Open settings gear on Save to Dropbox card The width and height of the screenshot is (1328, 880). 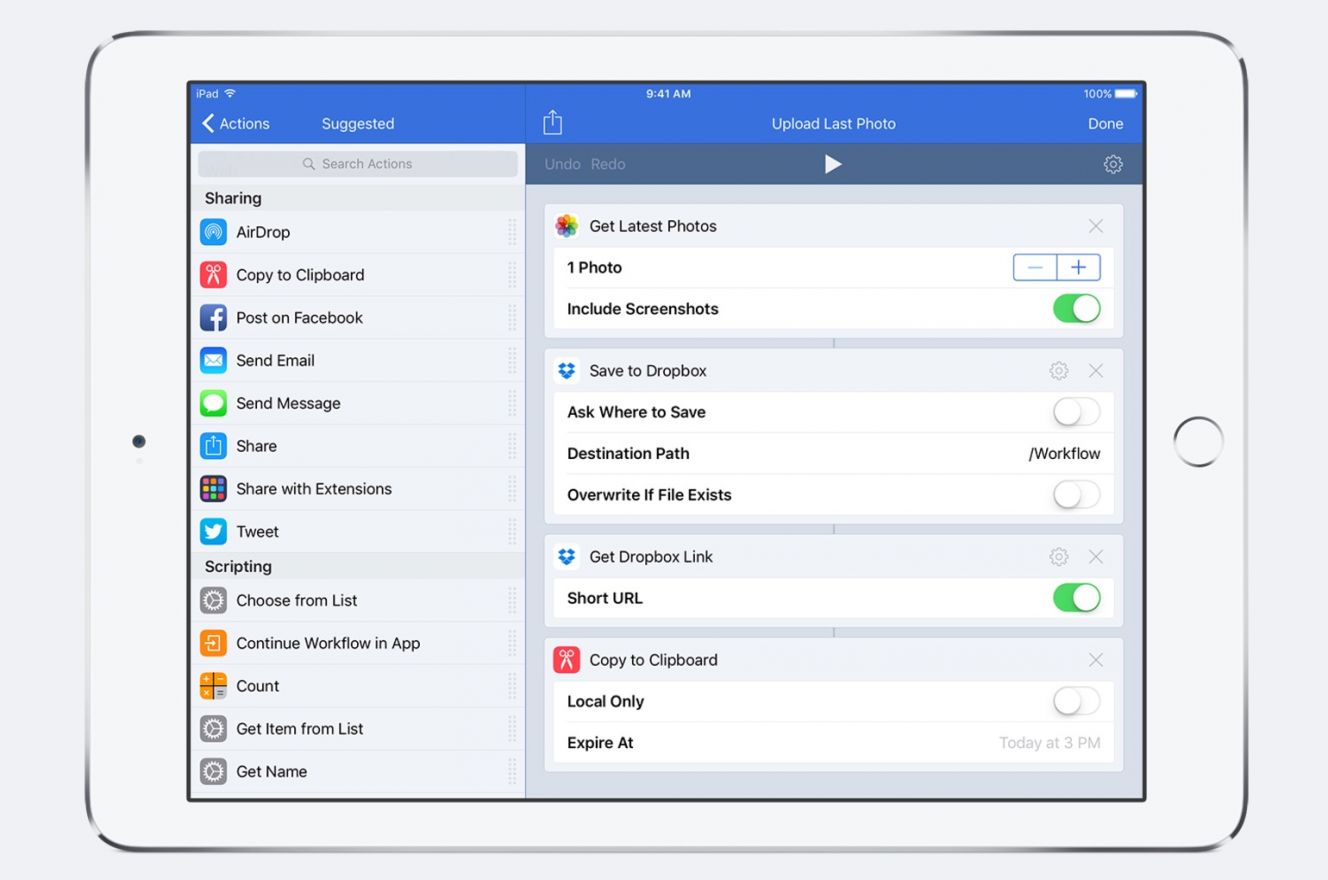coord(1059,371)
